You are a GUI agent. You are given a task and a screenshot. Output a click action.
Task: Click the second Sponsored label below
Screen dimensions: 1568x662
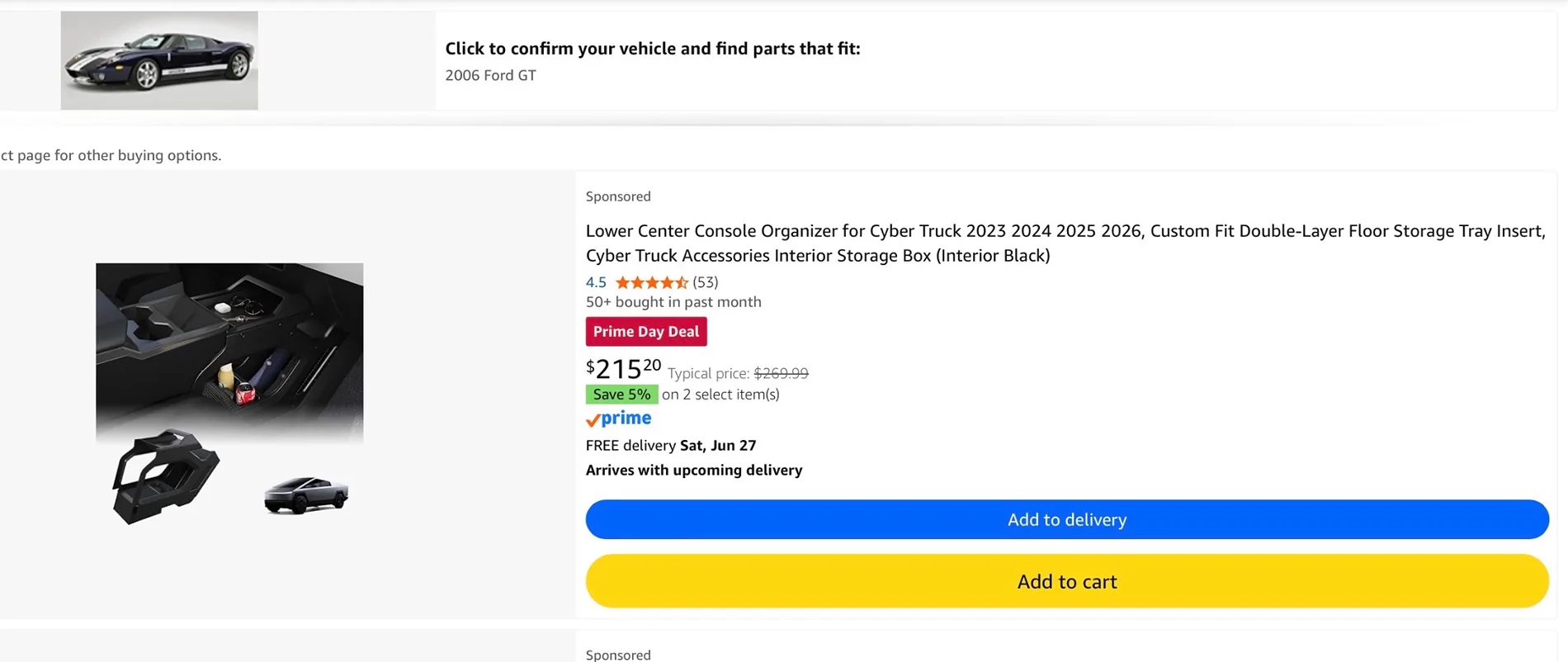tap(618, 655)
